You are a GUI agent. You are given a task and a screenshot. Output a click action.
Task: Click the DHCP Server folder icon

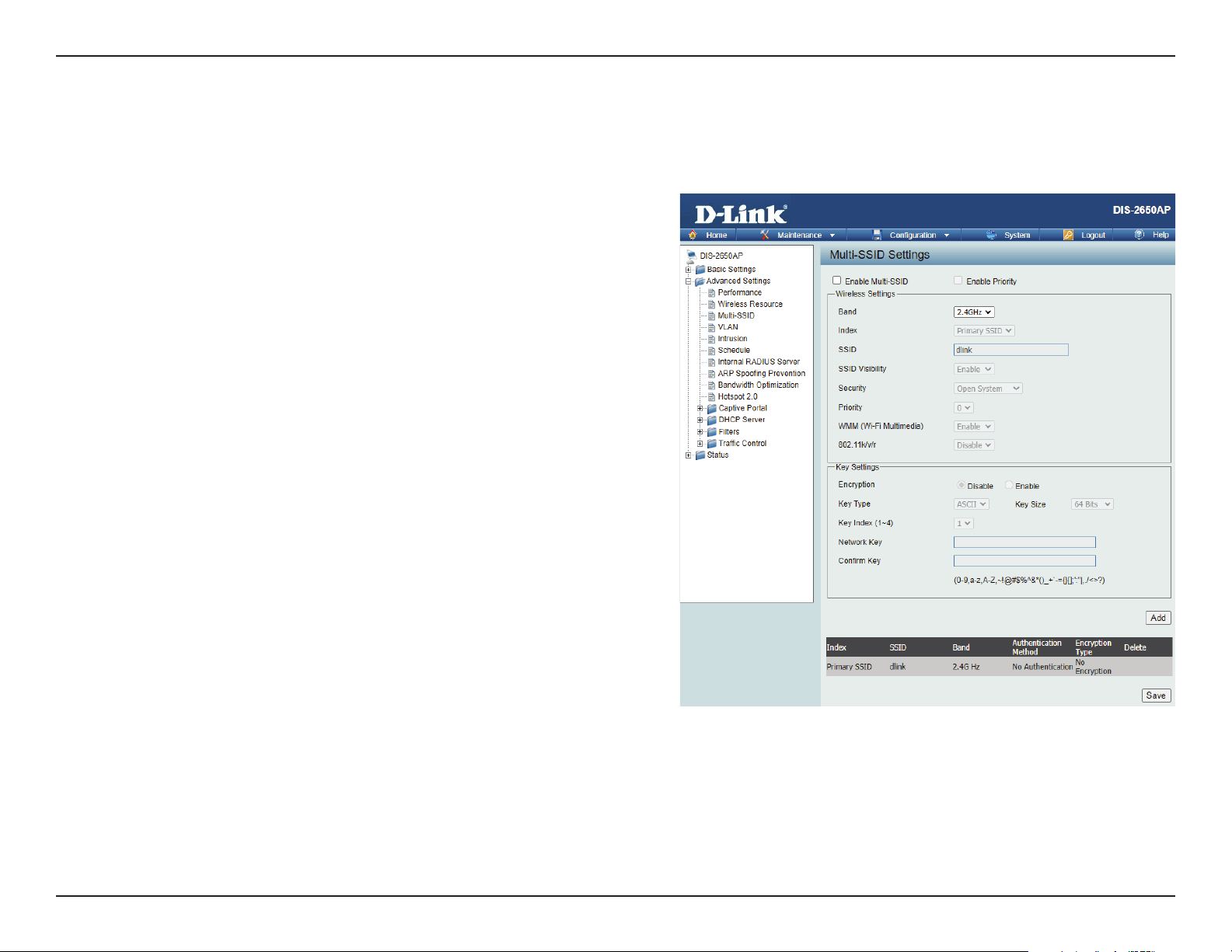[x=712, y=420]
